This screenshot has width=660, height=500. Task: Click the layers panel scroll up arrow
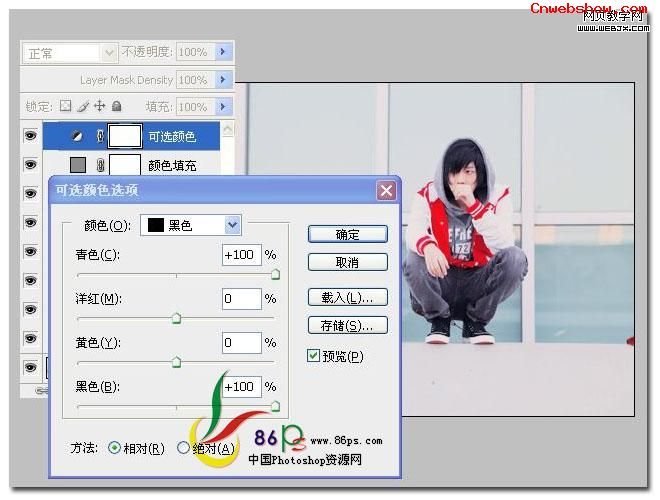227,129
